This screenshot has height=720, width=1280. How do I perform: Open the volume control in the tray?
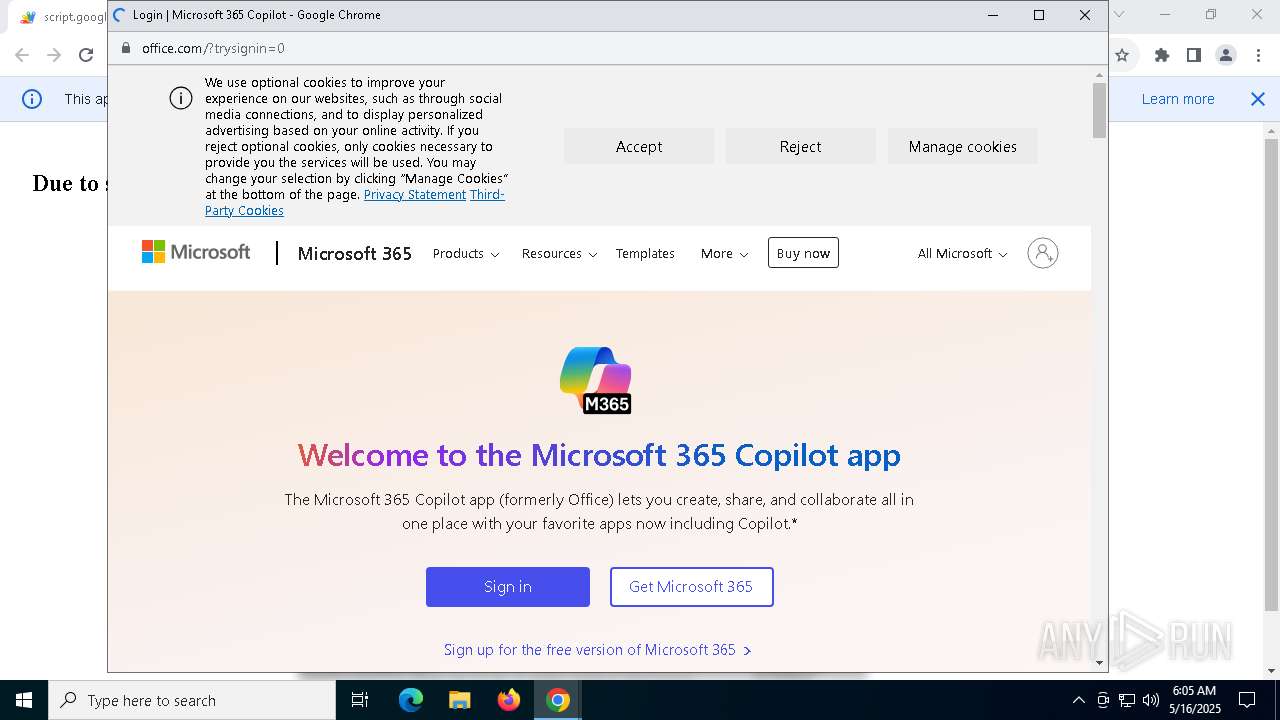1151,700
